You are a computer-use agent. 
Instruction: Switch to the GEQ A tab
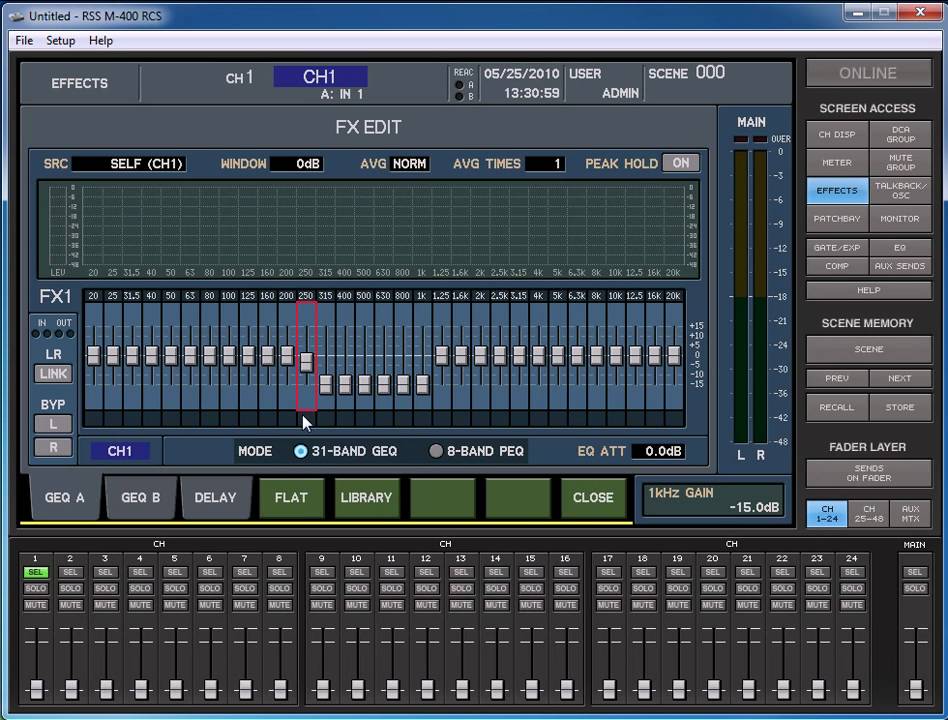click(65, 498)
